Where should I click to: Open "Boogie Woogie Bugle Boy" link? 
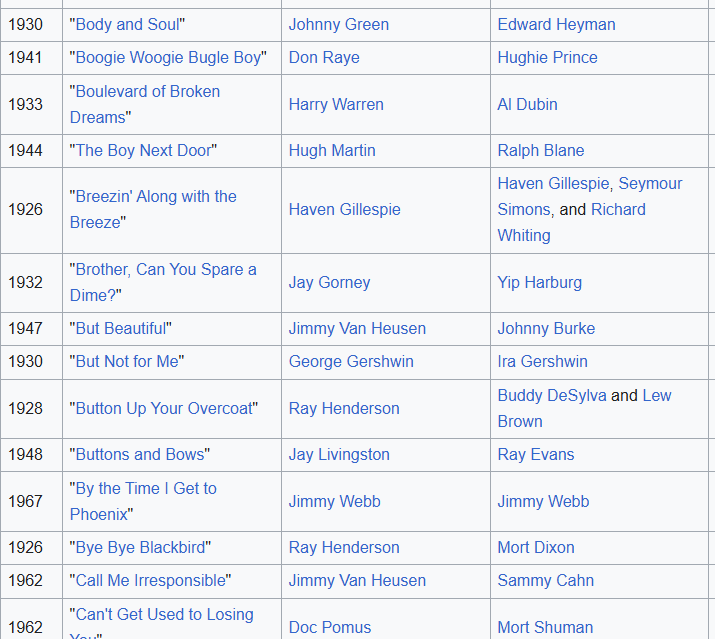[x=168, y=57]
